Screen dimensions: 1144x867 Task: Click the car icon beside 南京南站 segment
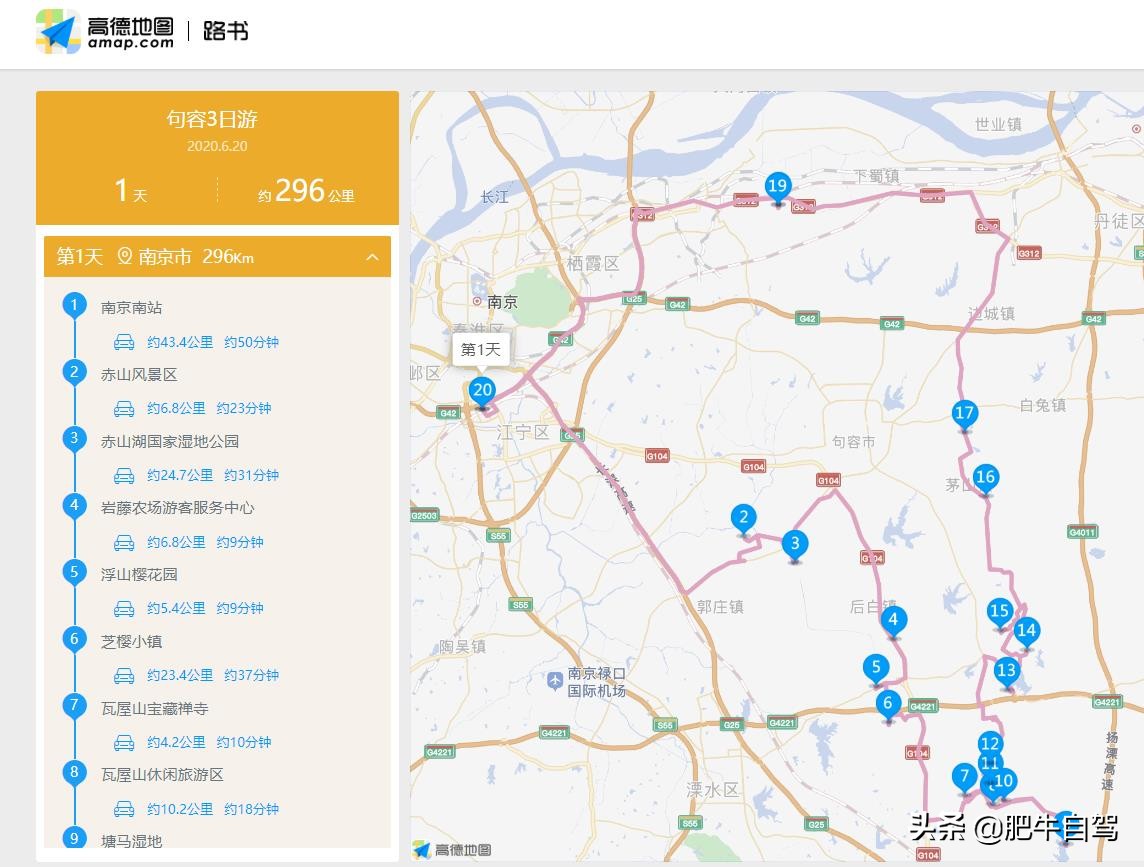pyautogui.click(x=123, y=341)
